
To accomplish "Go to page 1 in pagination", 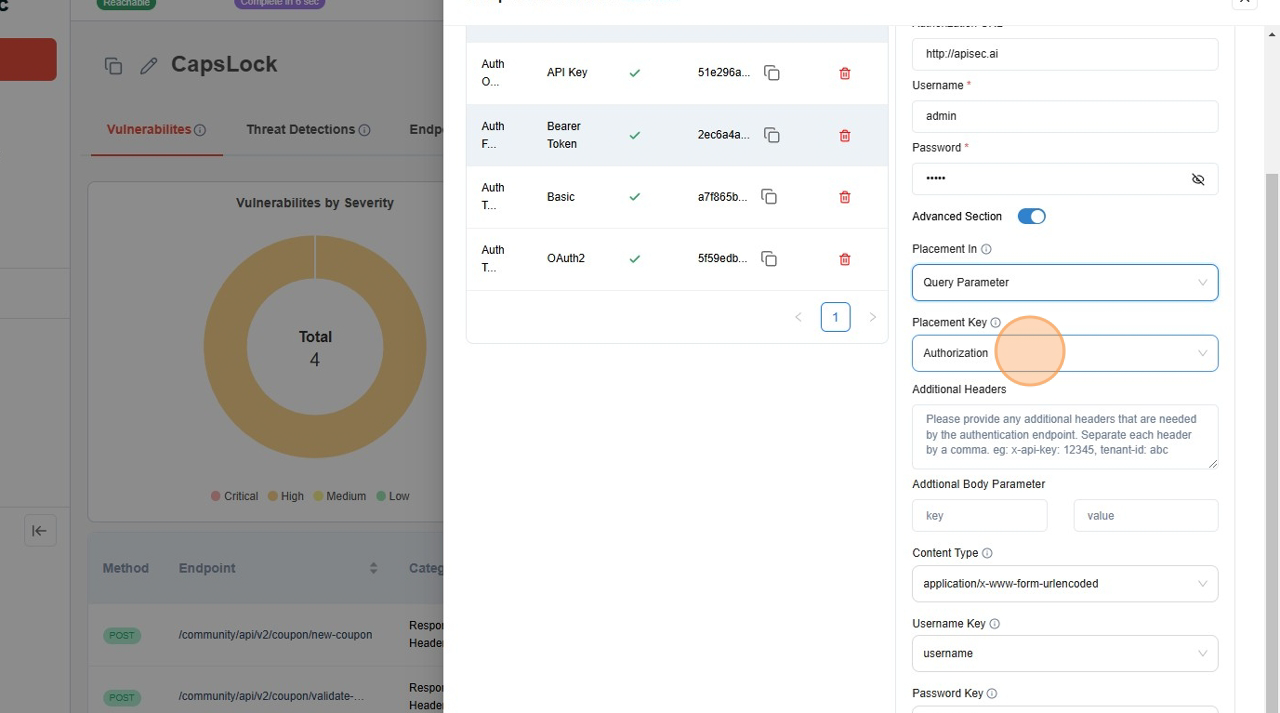I will pyautogui.click(x=835, y=317).
